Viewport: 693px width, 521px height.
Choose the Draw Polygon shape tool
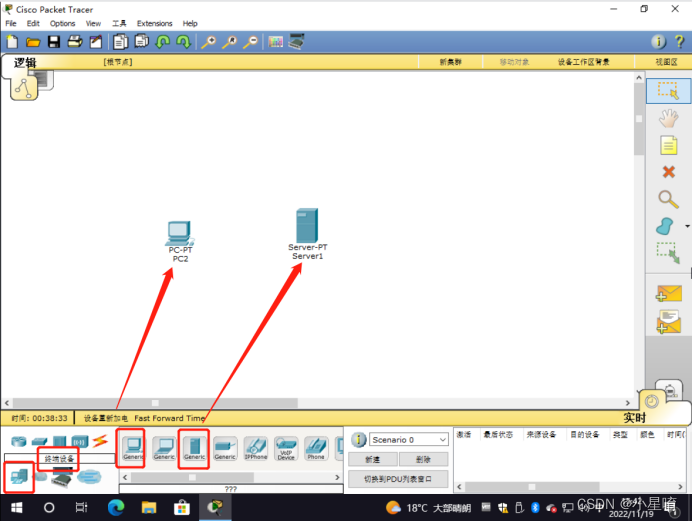[665, 226]
